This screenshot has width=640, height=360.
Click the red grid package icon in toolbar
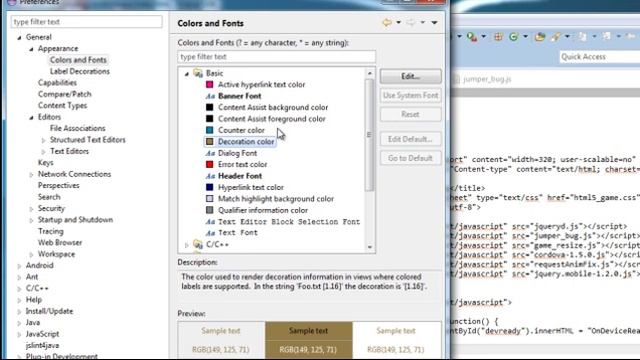click(x=498, y=37)
